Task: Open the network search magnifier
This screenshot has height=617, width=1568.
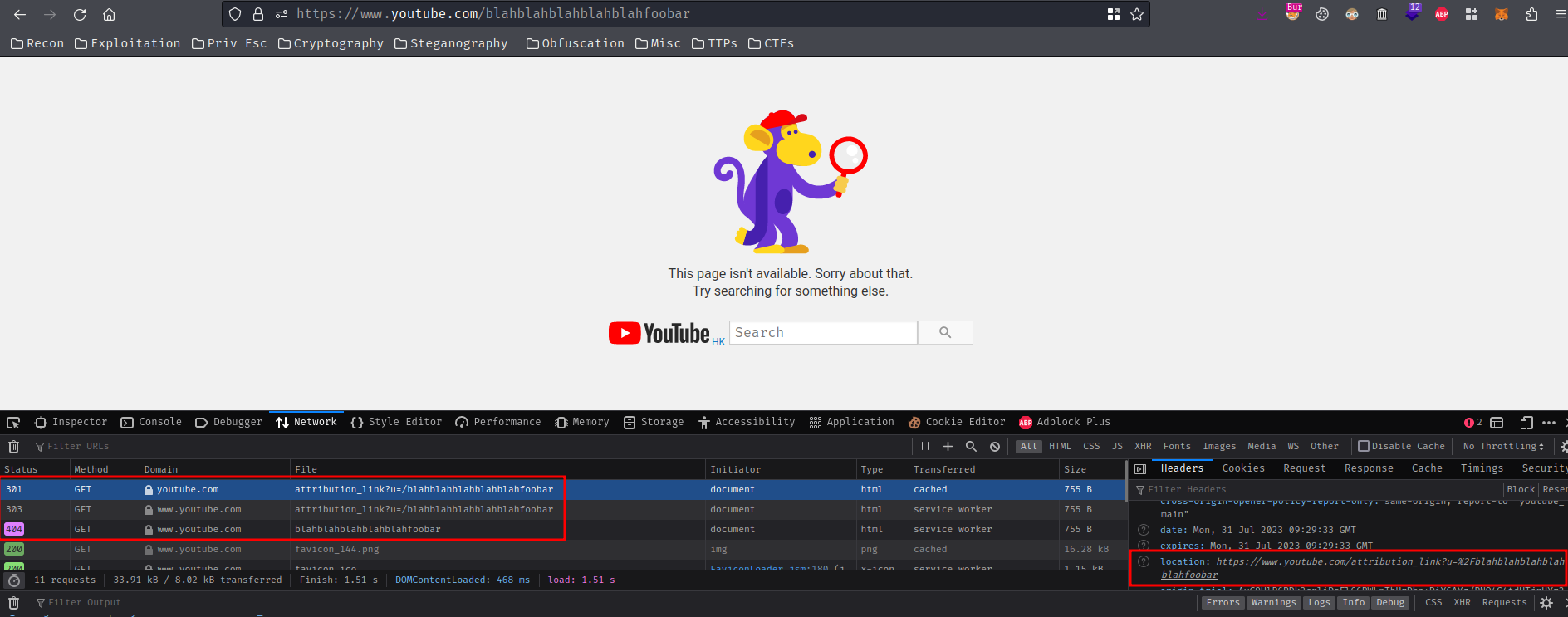Action: click(971, 447)
